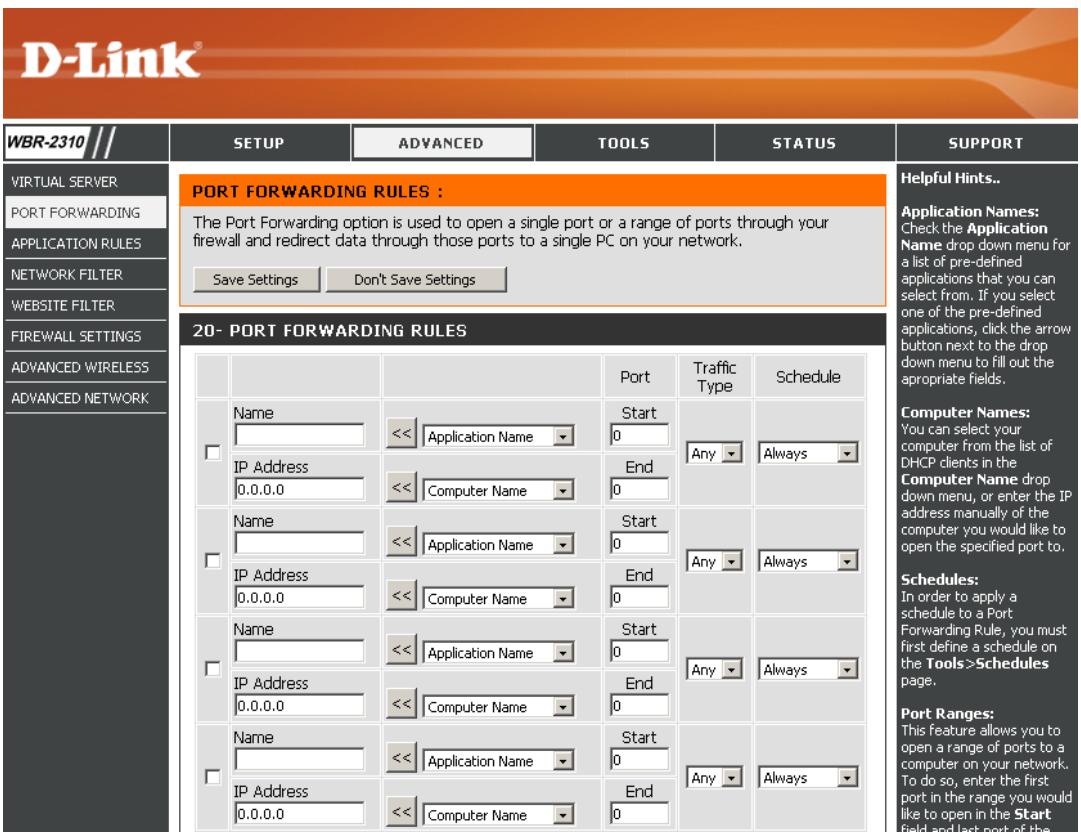This screenshot has width=1081, height=835.
Task: Click the << button beside fourth rule's Computer Name
Action: (x=401, y=812)
